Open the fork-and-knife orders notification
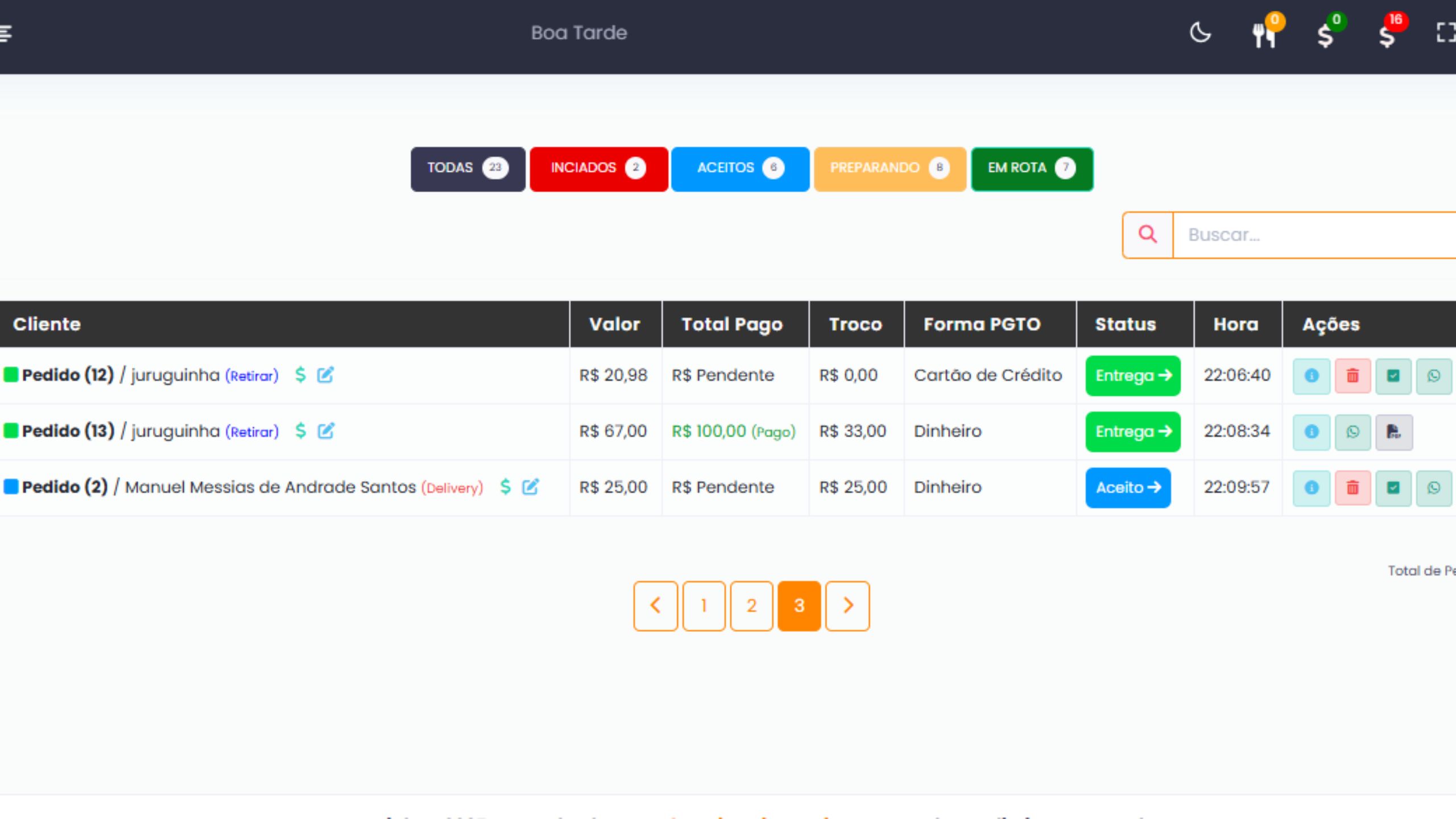Screen dimensions: 1456x819 click(1264, 35)
